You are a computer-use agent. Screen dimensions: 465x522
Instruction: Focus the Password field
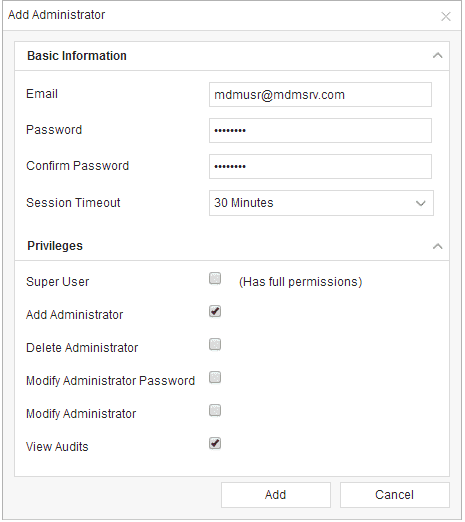320,130
